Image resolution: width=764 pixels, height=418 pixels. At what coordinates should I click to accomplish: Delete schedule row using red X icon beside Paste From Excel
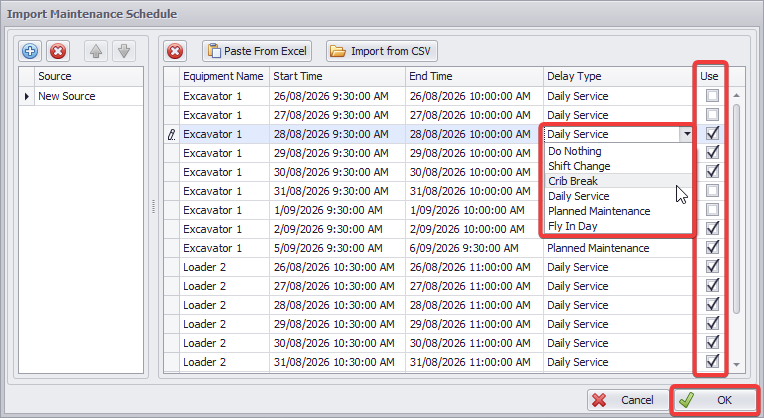pyautogui.click(x=175, y=51)
